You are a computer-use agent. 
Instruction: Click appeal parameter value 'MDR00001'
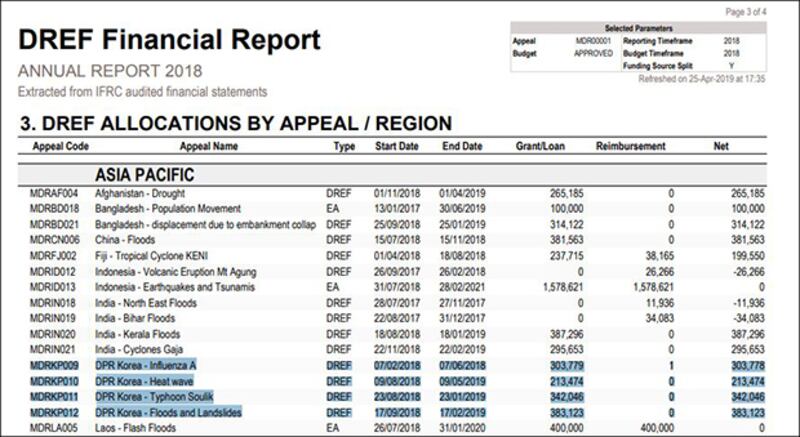[x=593, y=41]
